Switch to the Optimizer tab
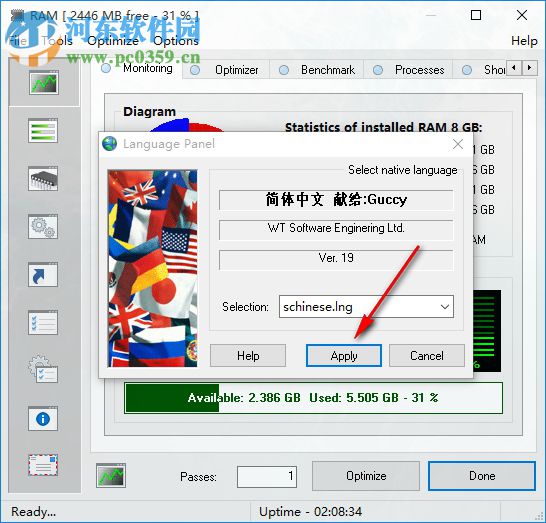Image resolution: width=546 pixels, height=523 pixels. click(226, 70)
